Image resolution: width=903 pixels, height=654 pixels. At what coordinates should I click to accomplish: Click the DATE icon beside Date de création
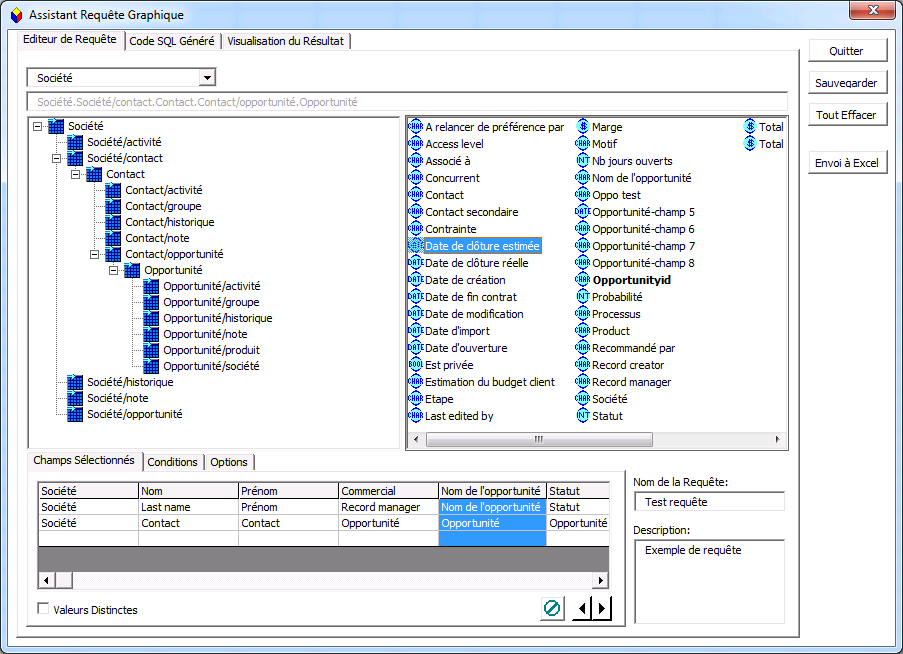[415, 280]
